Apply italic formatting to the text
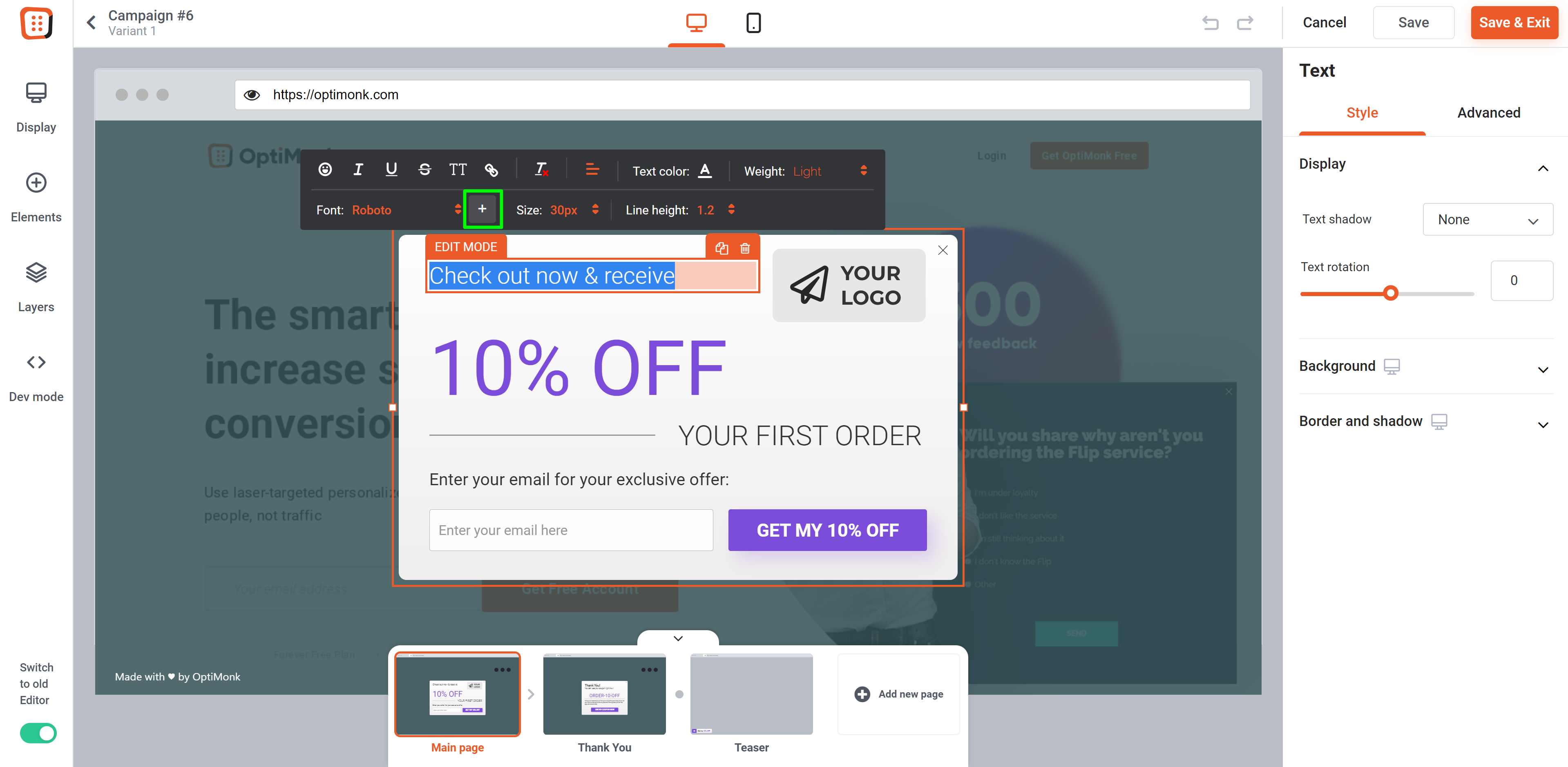 [x=358, y=170]
